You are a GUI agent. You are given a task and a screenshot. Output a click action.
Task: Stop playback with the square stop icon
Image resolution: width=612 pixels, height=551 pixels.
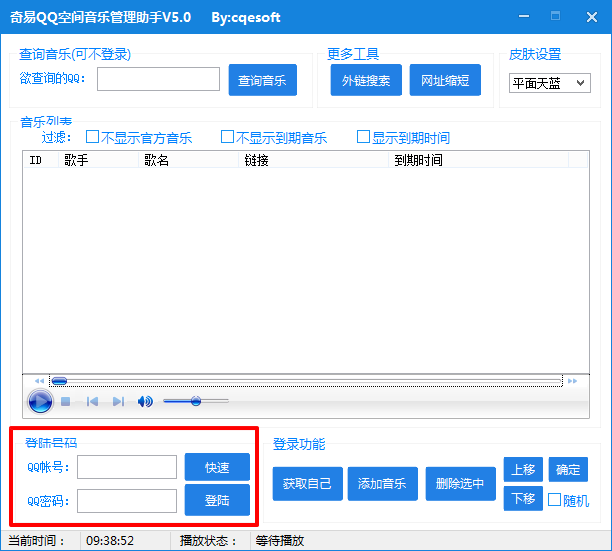(x=66, y=401)
